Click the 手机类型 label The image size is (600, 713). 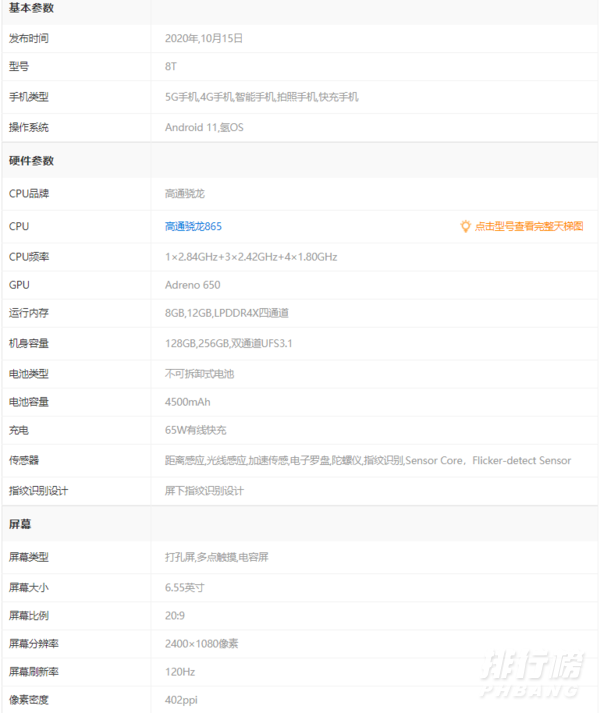pyautogui.click(x=29, y=97)
